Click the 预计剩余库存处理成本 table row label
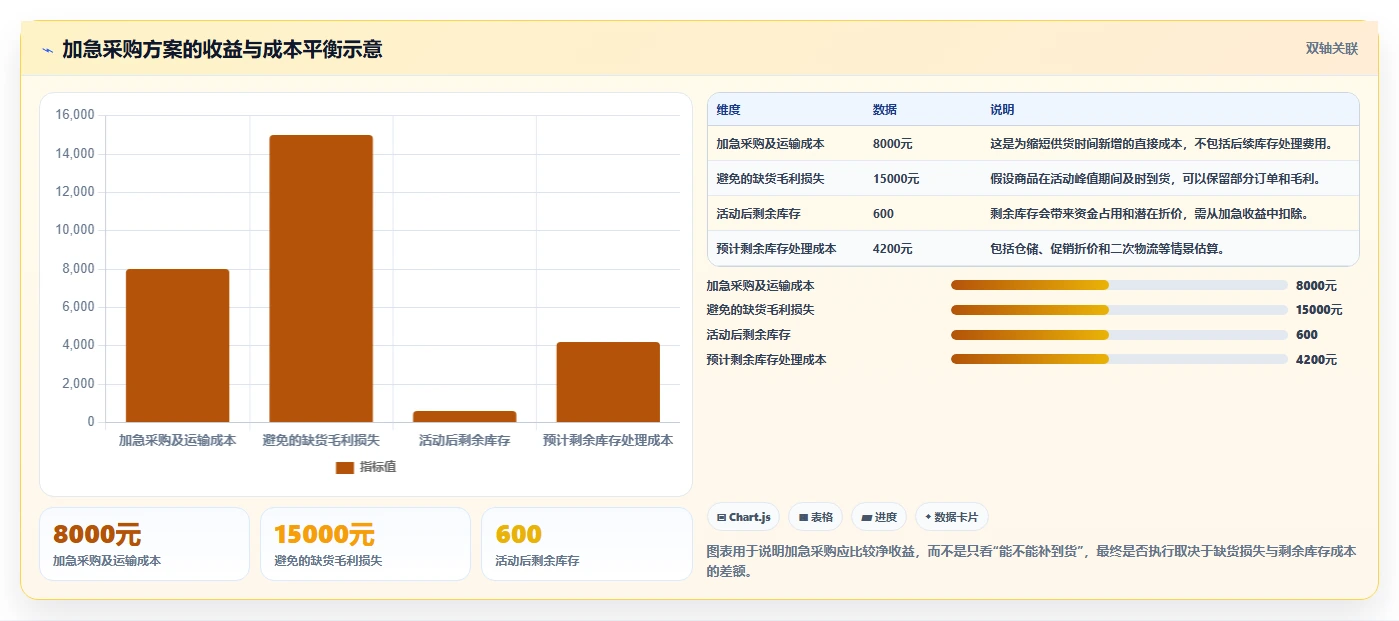 tap(776, 249)
